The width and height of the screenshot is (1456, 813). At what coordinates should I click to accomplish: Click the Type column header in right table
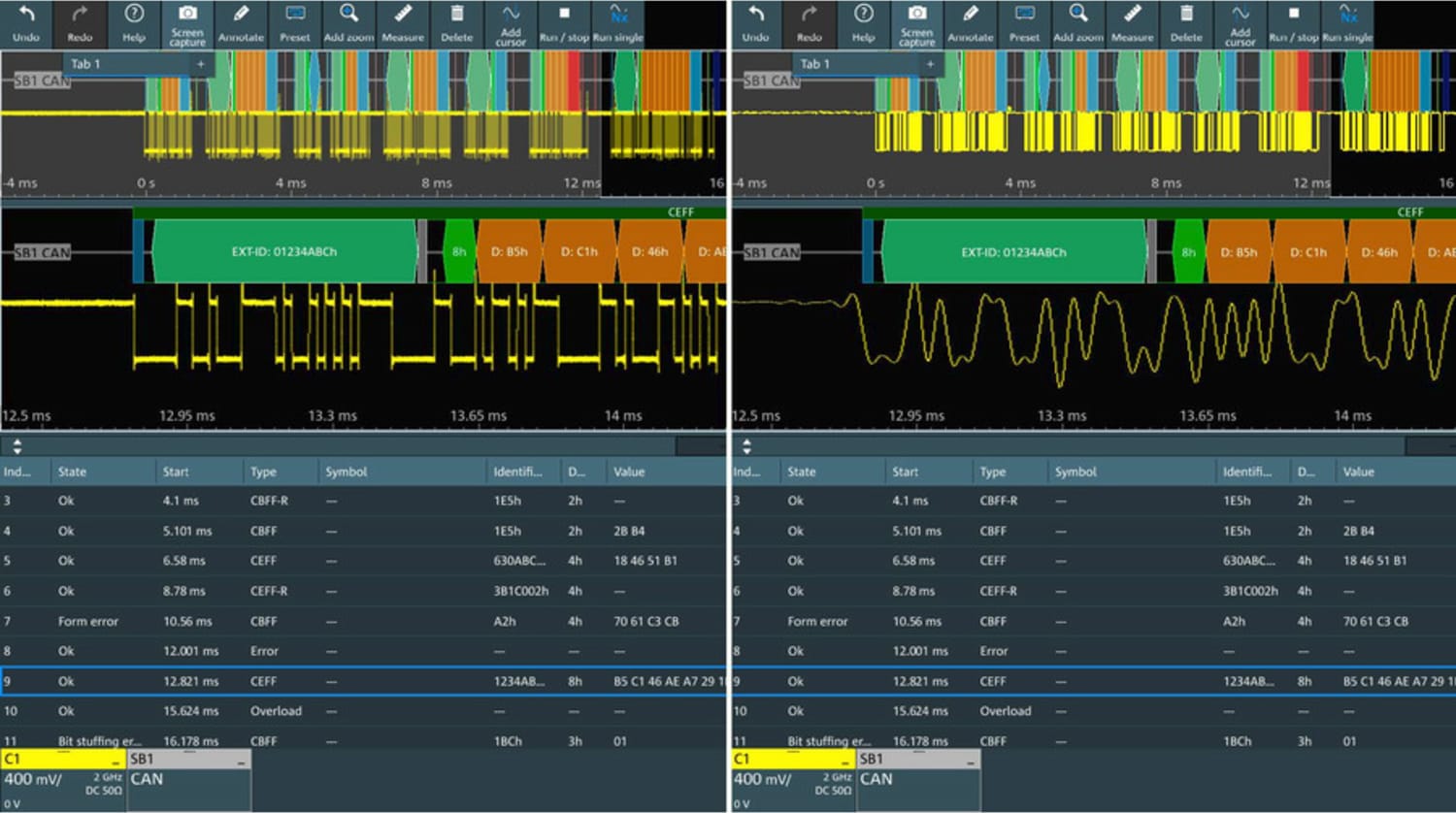pyautogui.click(x=1010, y=472)
